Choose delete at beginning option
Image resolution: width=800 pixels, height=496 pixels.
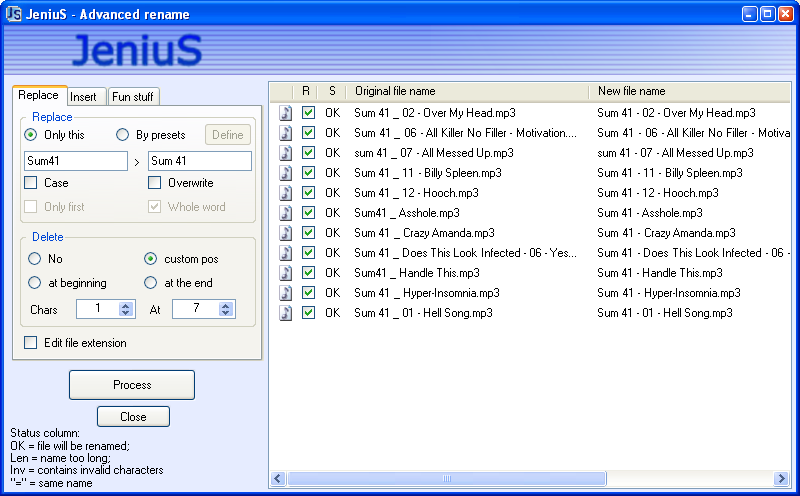[34, 283]
